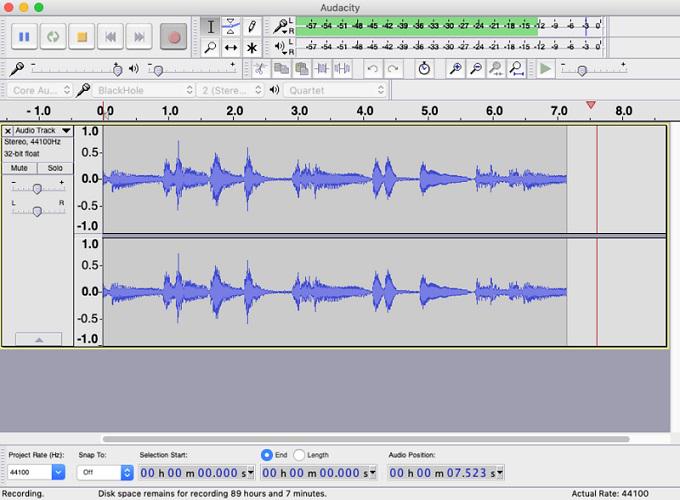680x500 pixels.
Task: Adjust the track pan L/R slider
Action: (37, 211)
